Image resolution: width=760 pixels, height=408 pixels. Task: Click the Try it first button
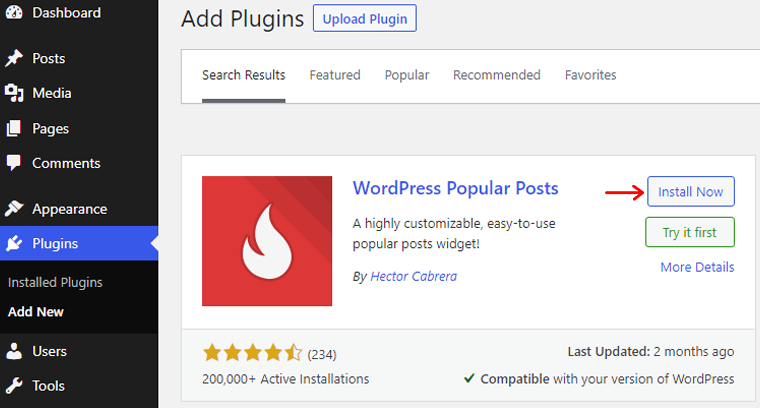(x=690, y=232)
